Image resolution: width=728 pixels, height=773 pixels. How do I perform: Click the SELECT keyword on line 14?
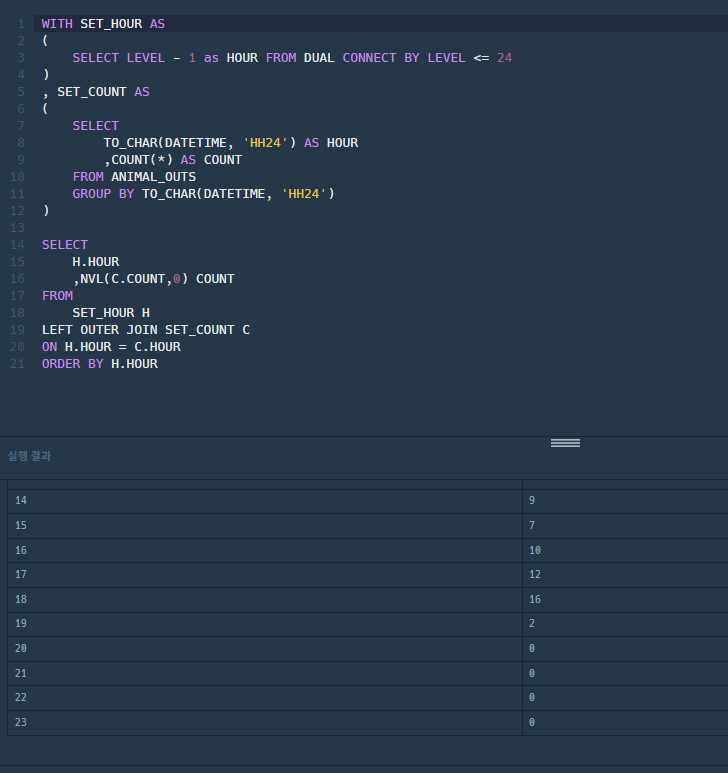[x=65, y=245]
